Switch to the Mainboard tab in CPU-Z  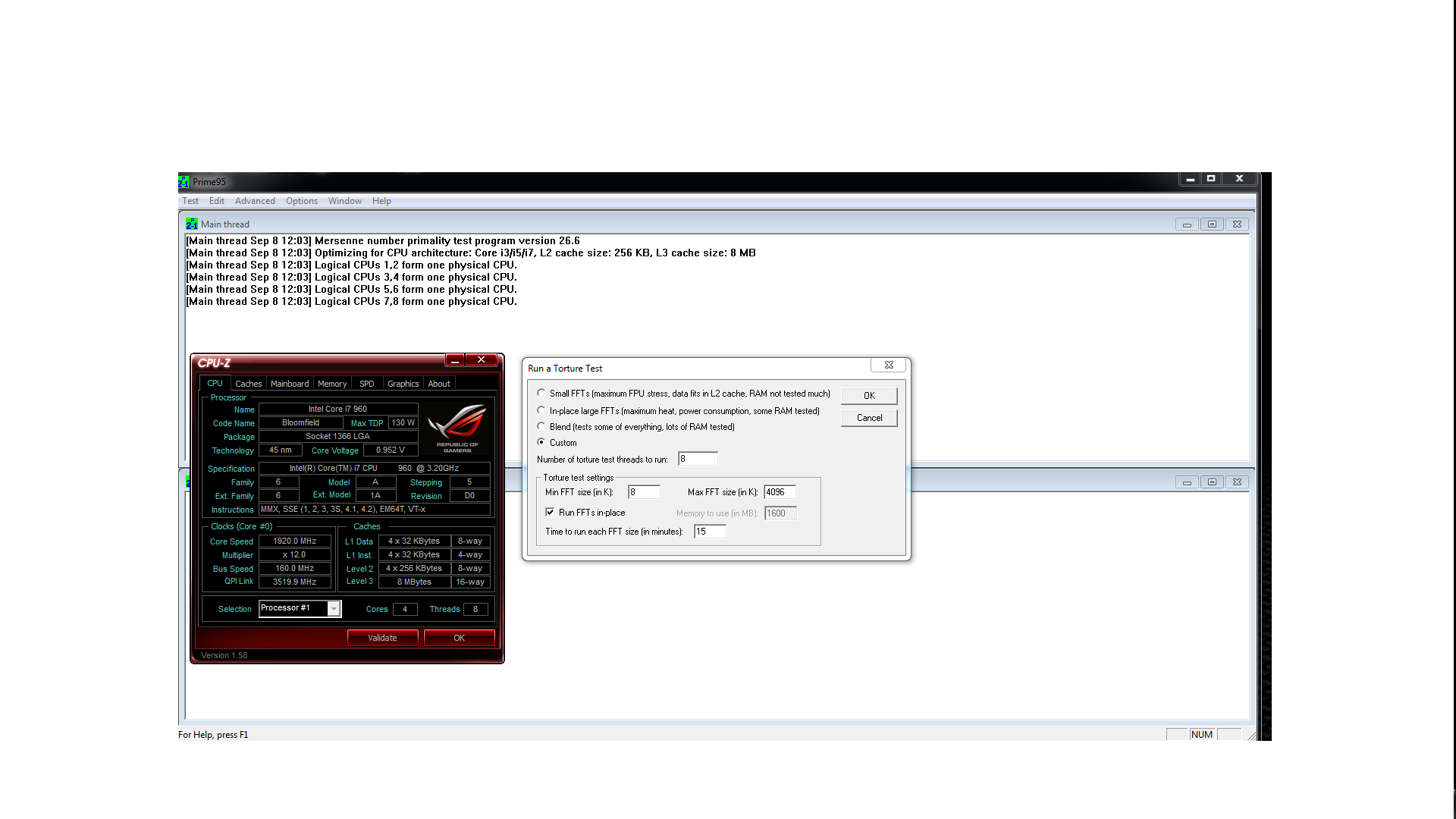(290, 384)
